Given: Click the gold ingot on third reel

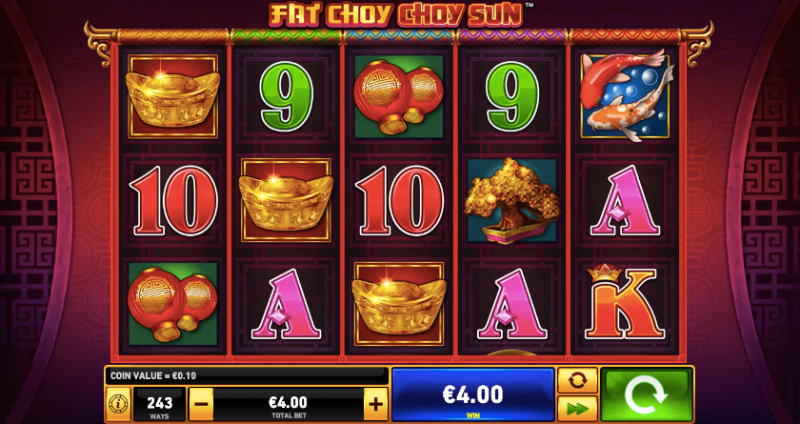Looking at the screenshot, I should point(399,304).
